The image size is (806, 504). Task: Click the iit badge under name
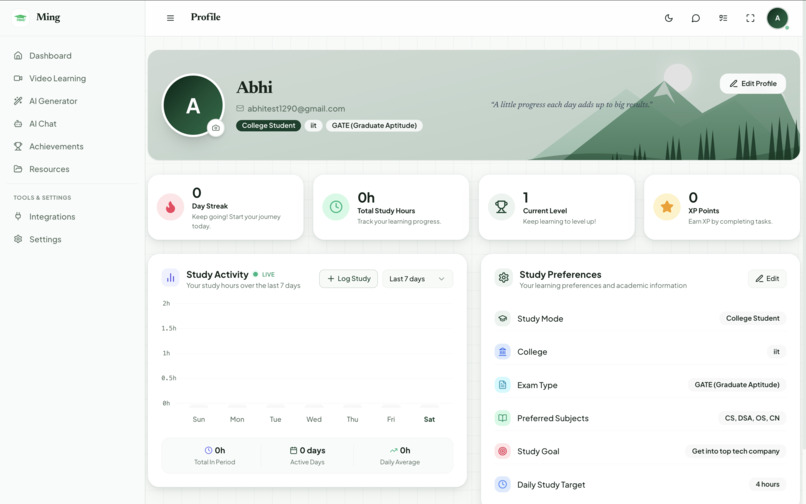[x=314, y=125]
